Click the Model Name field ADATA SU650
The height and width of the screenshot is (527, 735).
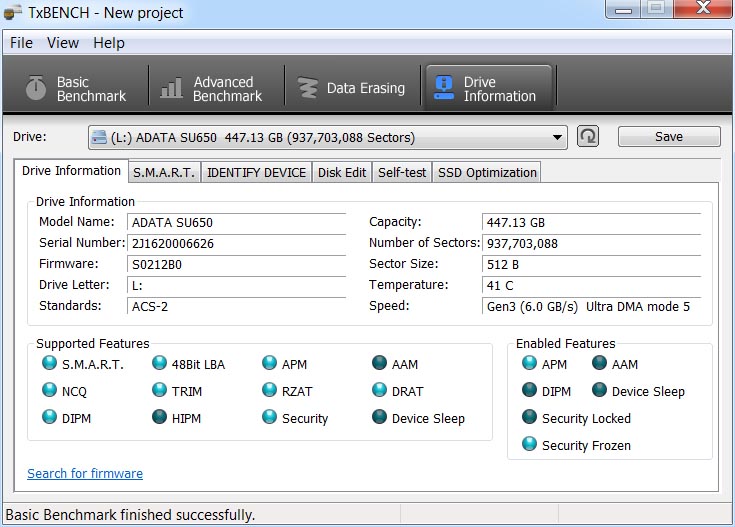237,222
